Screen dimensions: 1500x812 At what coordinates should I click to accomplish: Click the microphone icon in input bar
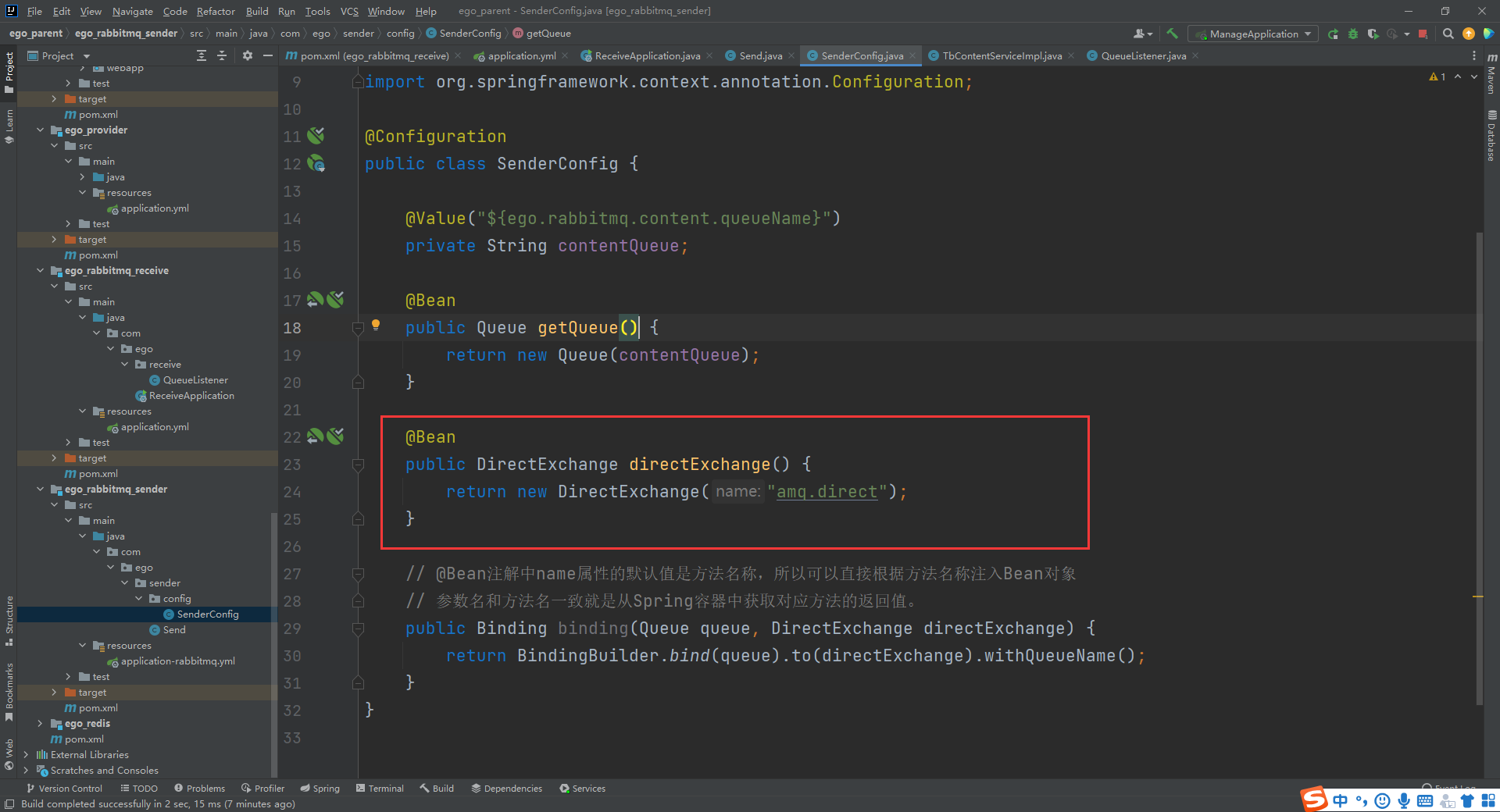click(1404, 800)
